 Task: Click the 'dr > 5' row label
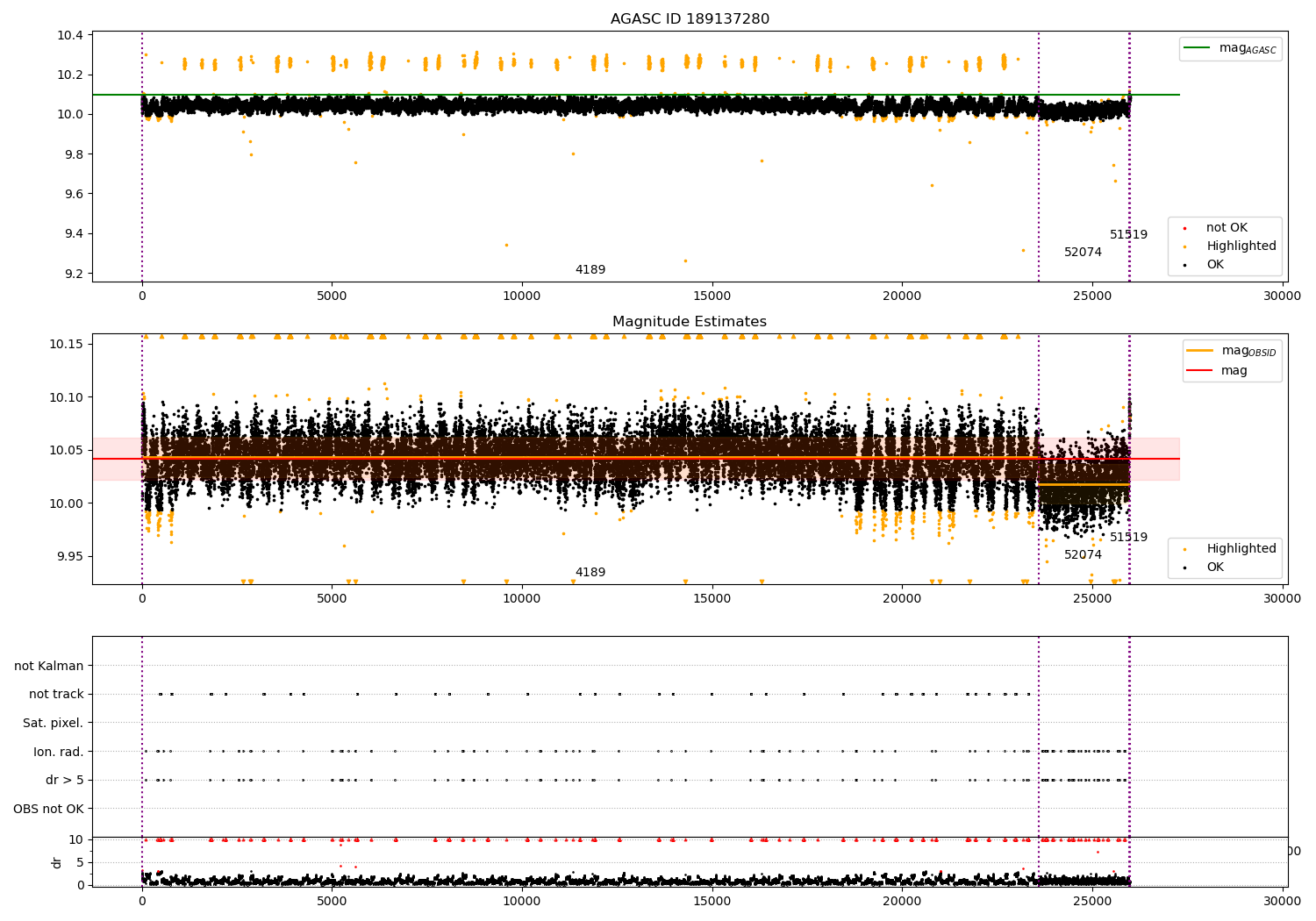click(x=65, y=780)
